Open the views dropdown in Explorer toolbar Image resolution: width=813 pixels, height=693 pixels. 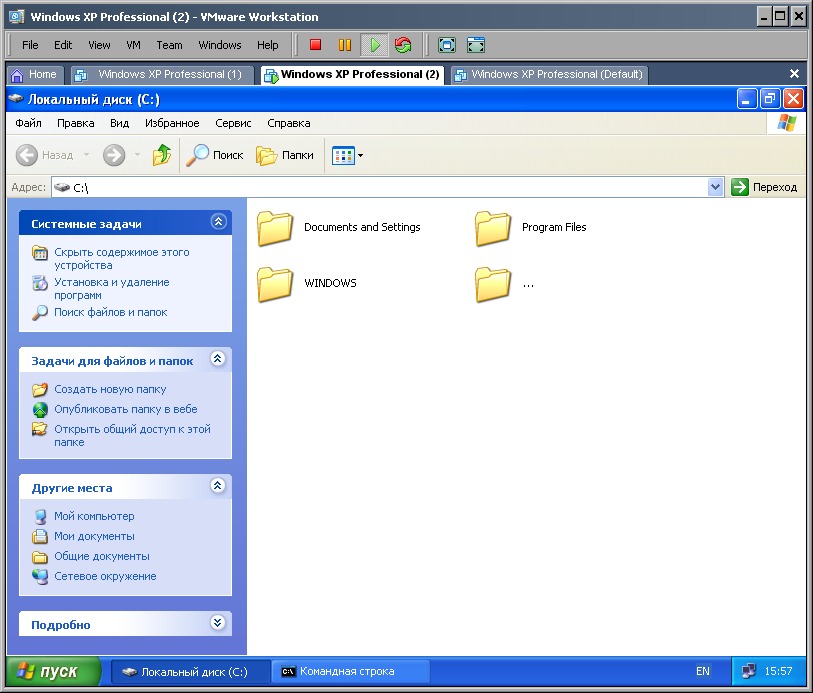coord(348,155)
